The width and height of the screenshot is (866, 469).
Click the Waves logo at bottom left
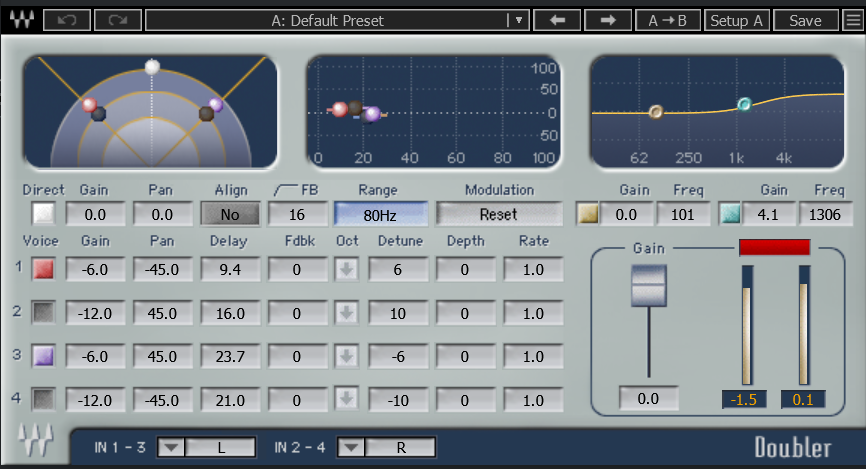pyautogui.click(x=35, y=439)
